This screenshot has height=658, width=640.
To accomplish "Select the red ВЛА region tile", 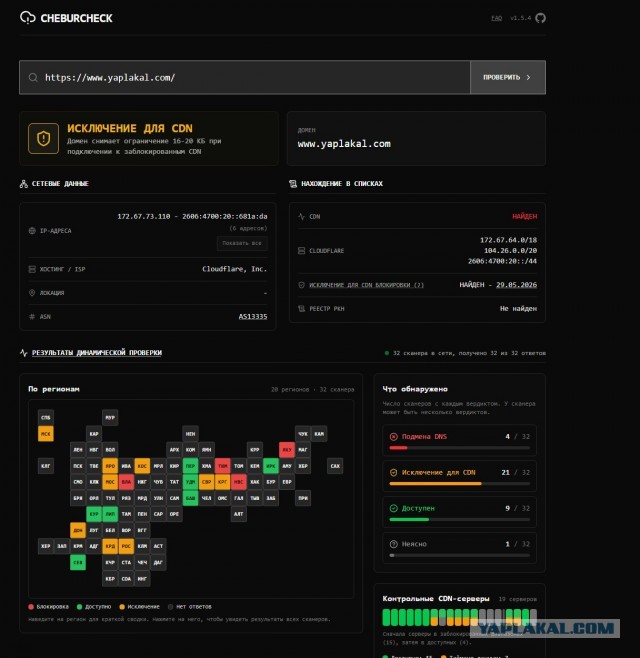I will point(126,482).
